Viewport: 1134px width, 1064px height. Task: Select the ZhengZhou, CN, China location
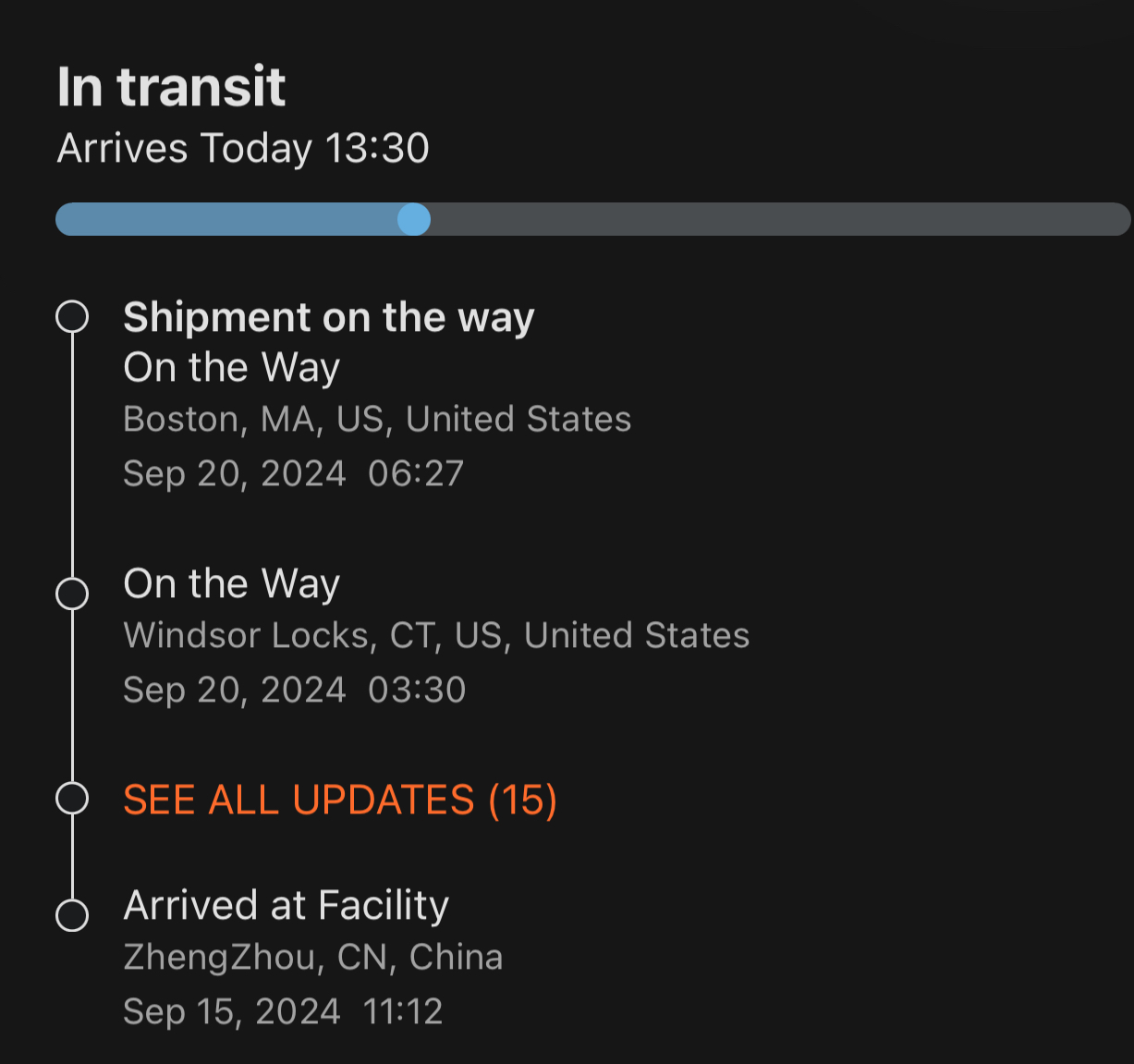(313, 958)
